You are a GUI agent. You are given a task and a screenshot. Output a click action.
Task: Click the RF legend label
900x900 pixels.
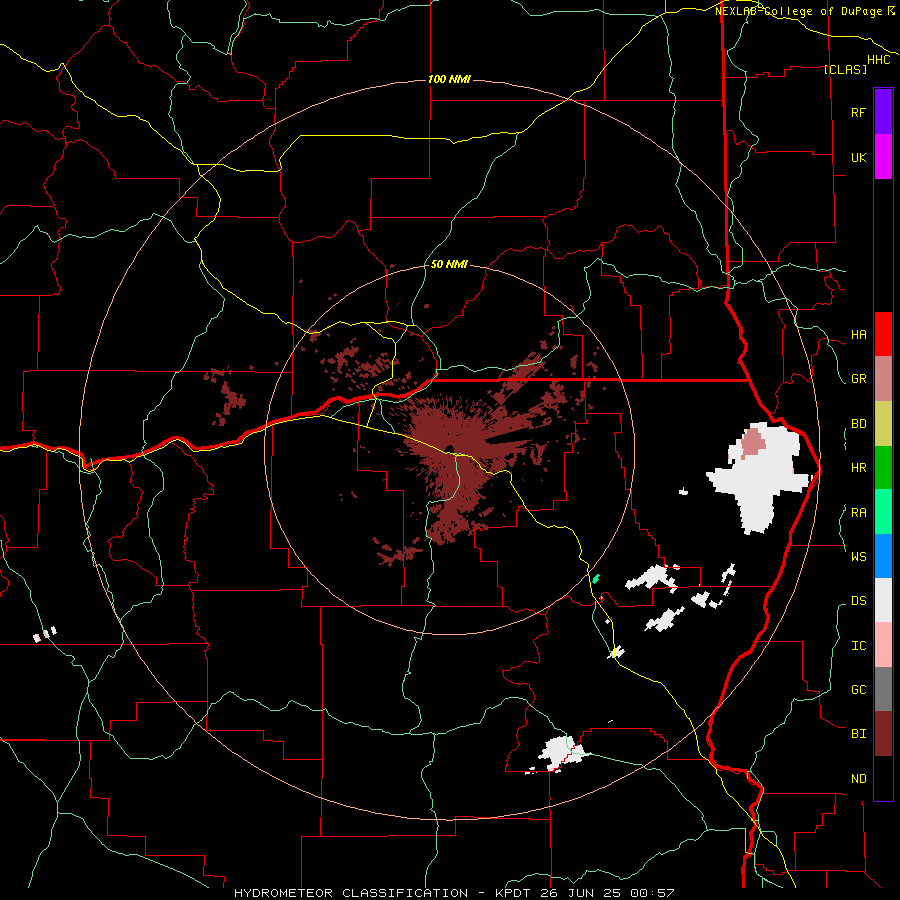pos(858,112)
